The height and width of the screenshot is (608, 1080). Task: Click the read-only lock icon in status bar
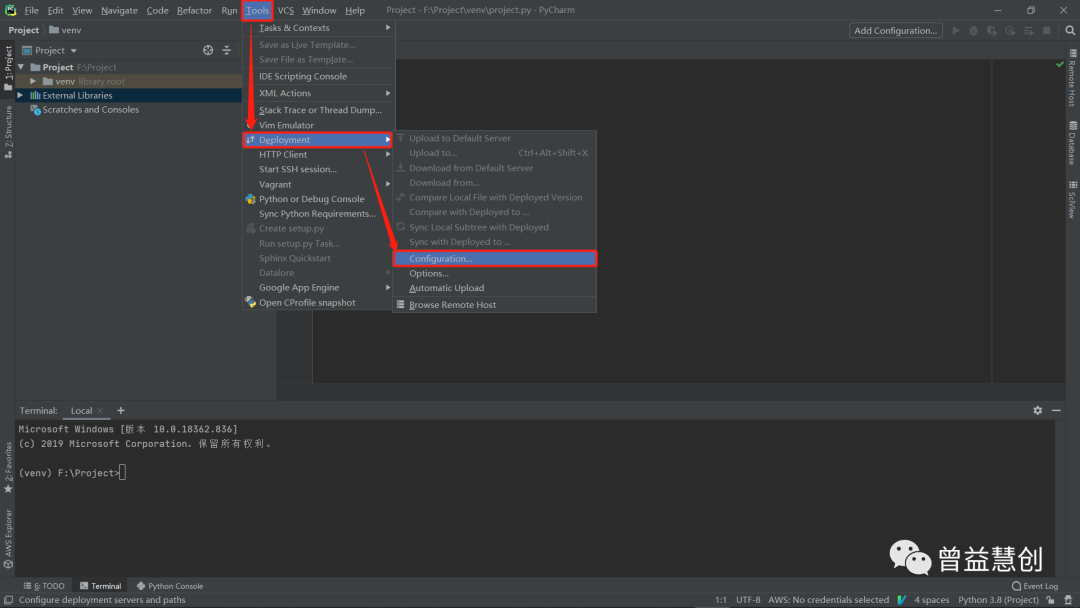1050,600
